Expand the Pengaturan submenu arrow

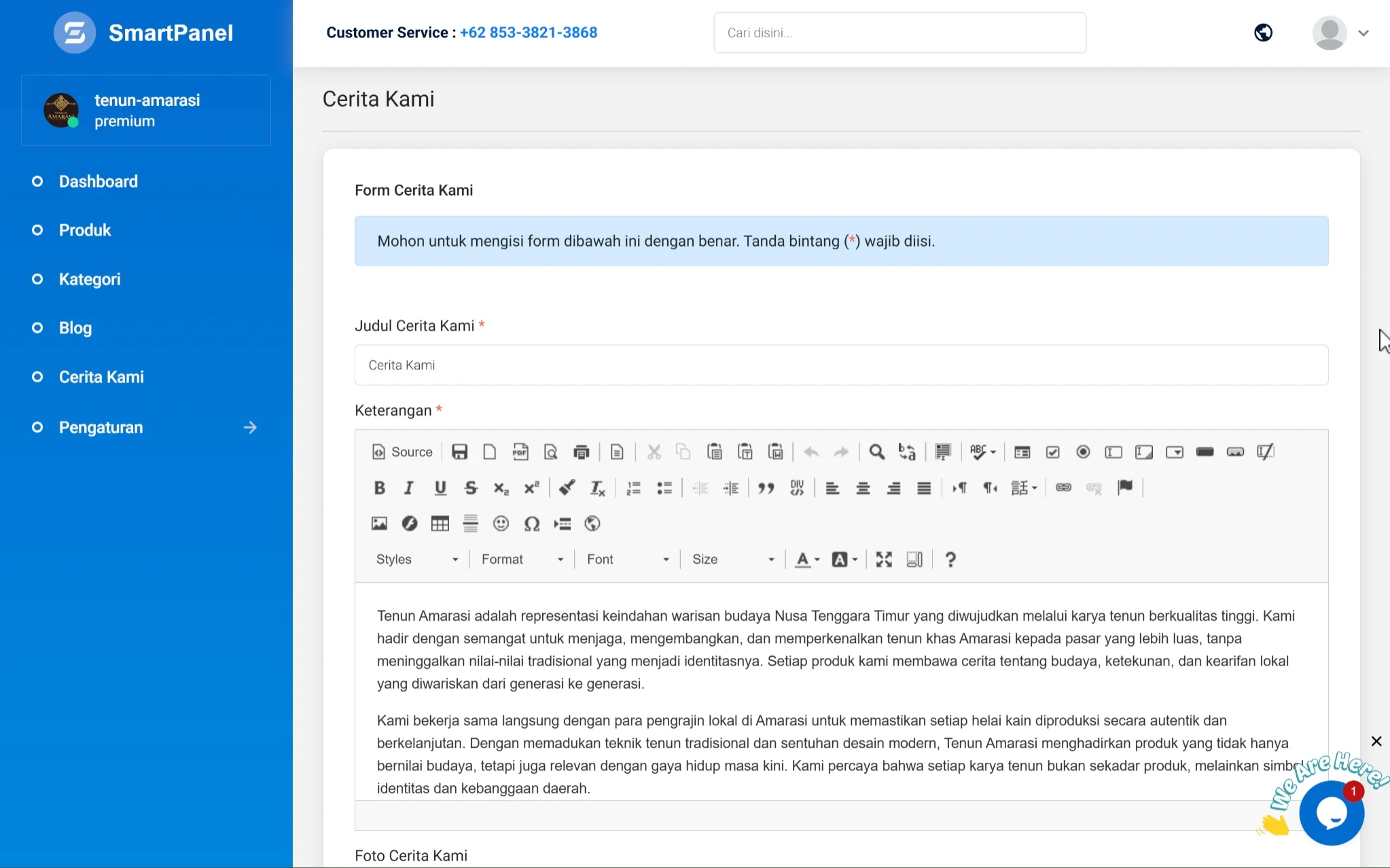(250, 428)
